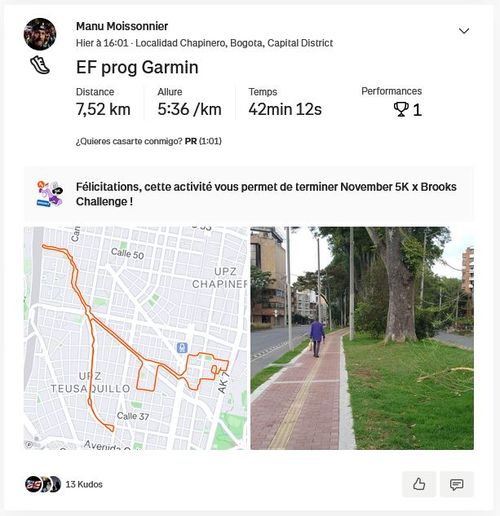Screen dimensions: 500x516
Task: Click Manu Moissonnier's profile avatar
Action: [x=40, y=34]
